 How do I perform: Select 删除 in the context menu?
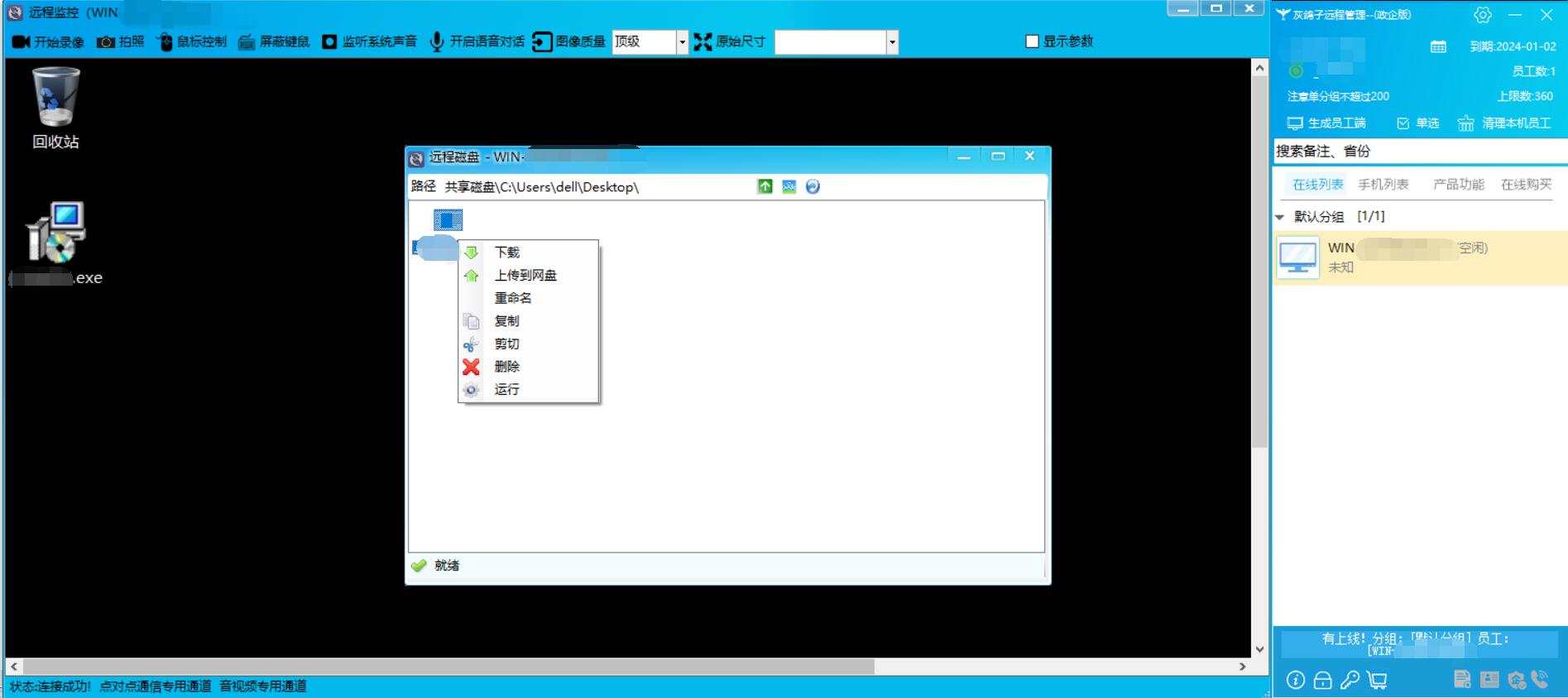click(x=506, y=367)
